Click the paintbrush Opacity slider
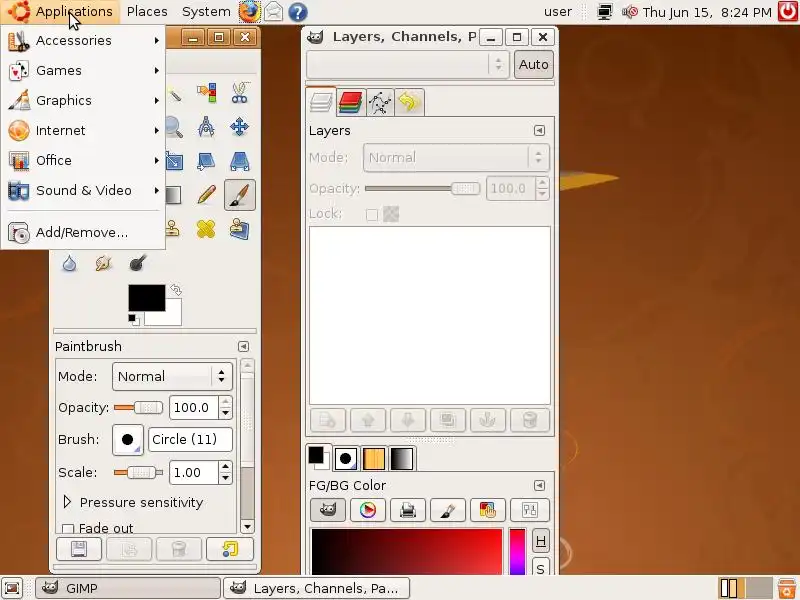Image resolution: width=800 pixels, height=600 pixels. pos(138,408)
